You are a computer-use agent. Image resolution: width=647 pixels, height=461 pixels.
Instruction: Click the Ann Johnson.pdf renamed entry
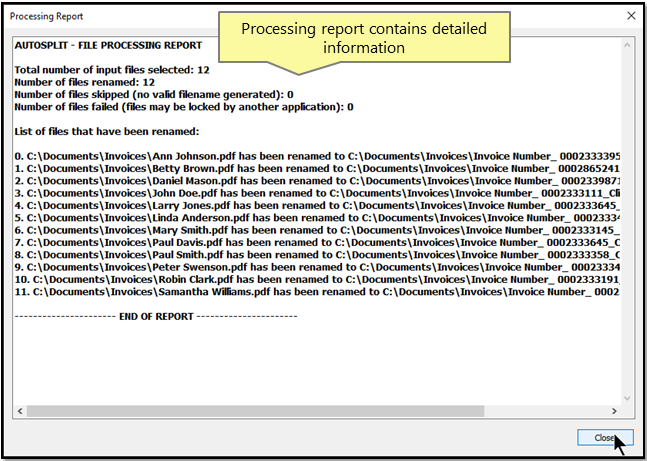(317, 156)
